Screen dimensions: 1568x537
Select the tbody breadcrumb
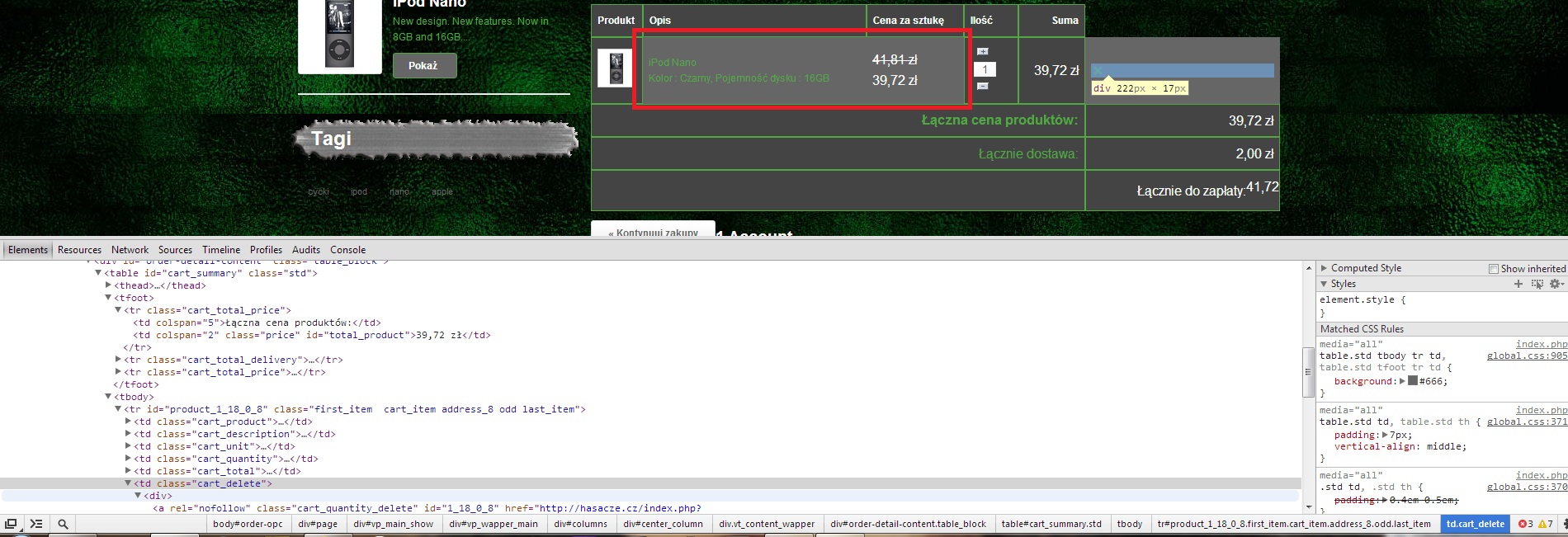pos(1130,524)
